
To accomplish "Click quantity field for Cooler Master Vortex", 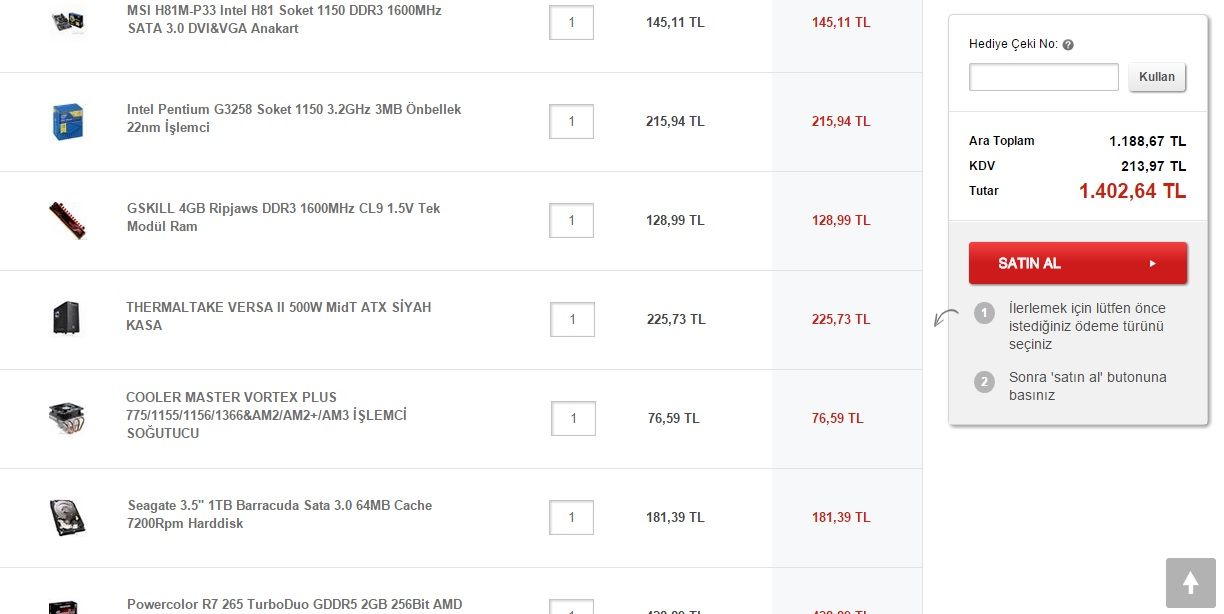I will click(573, 418).
